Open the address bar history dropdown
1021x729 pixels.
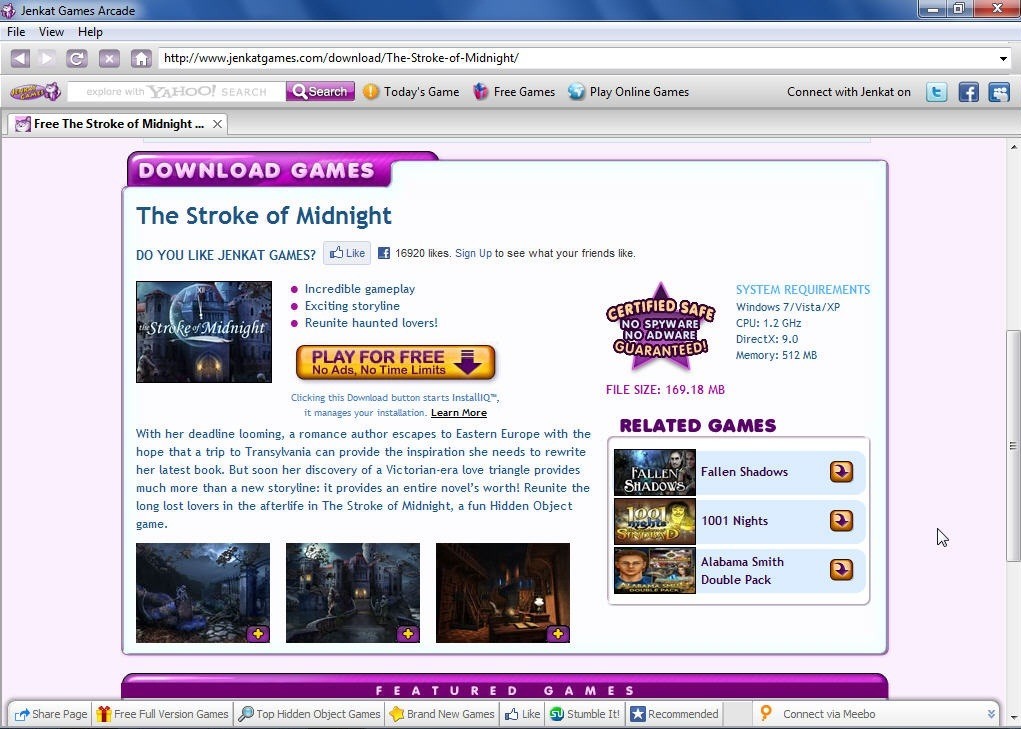[1003, 58]
